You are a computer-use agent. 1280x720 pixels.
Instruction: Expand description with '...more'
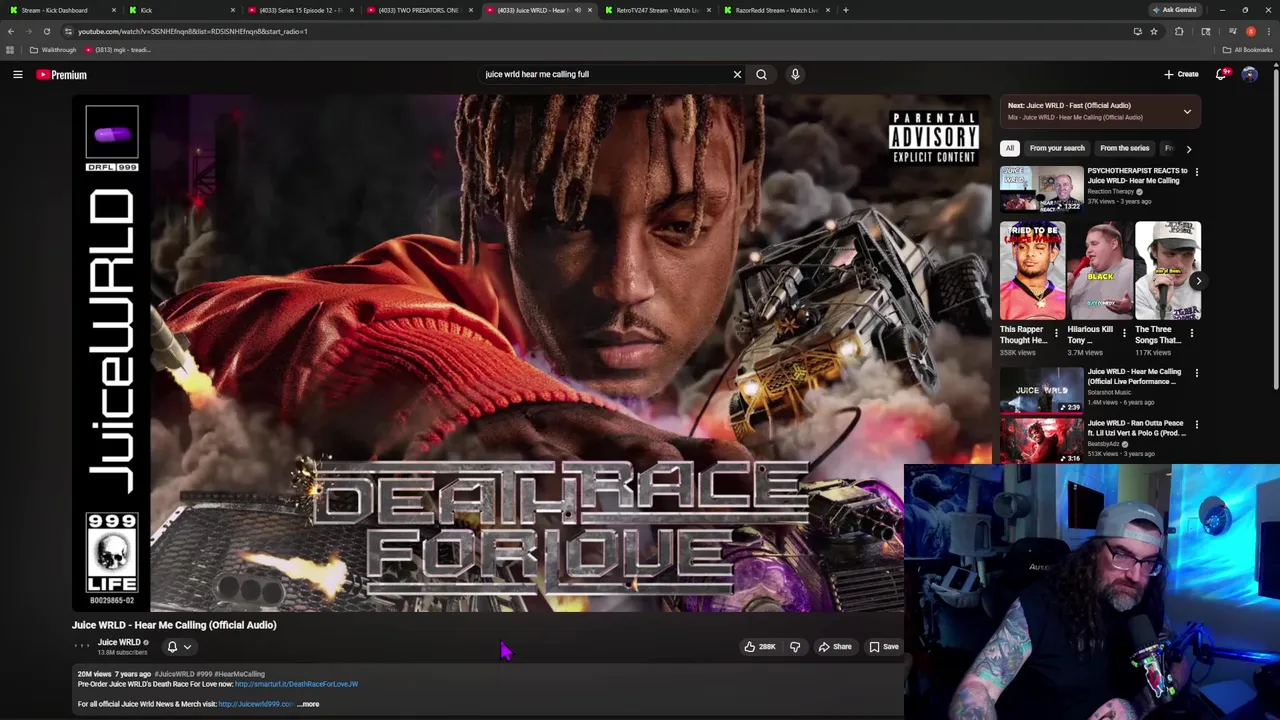click(x=308, y=704)
